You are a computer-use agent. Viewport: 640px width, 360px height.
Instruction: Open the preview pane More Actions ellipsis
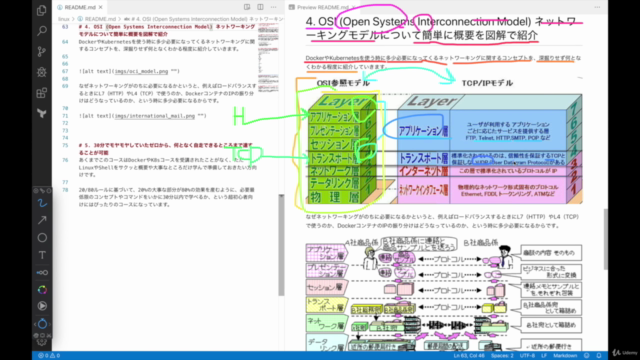click(597, 7)
